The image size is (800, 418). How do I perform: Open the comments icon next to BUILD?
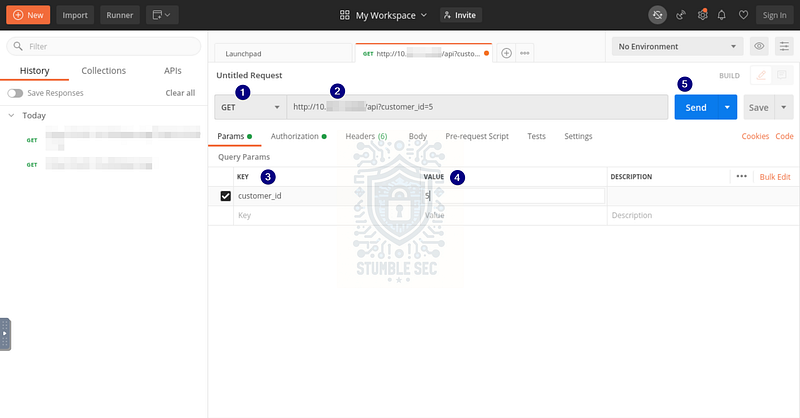pyautogui.click(x=781, y=76)
